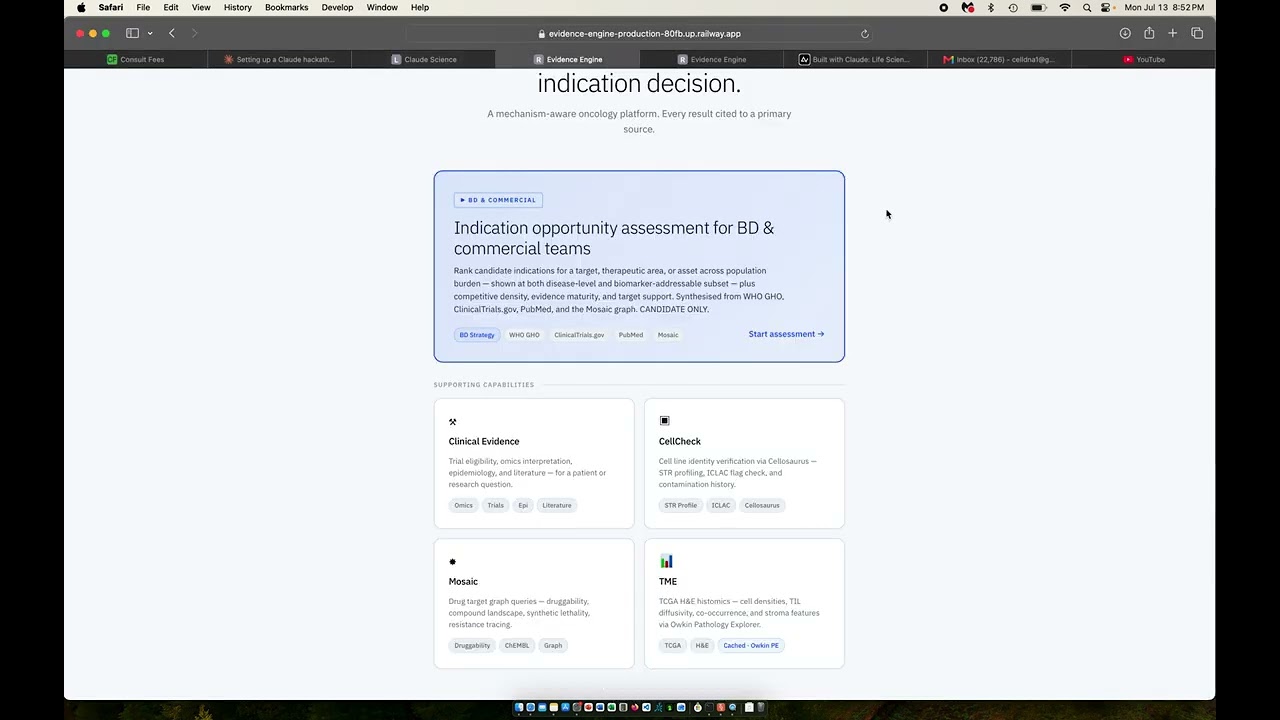Switch to the second Evidence Engine tab
The width and height of the screenshot is (1280, 720).
[712, 59]
